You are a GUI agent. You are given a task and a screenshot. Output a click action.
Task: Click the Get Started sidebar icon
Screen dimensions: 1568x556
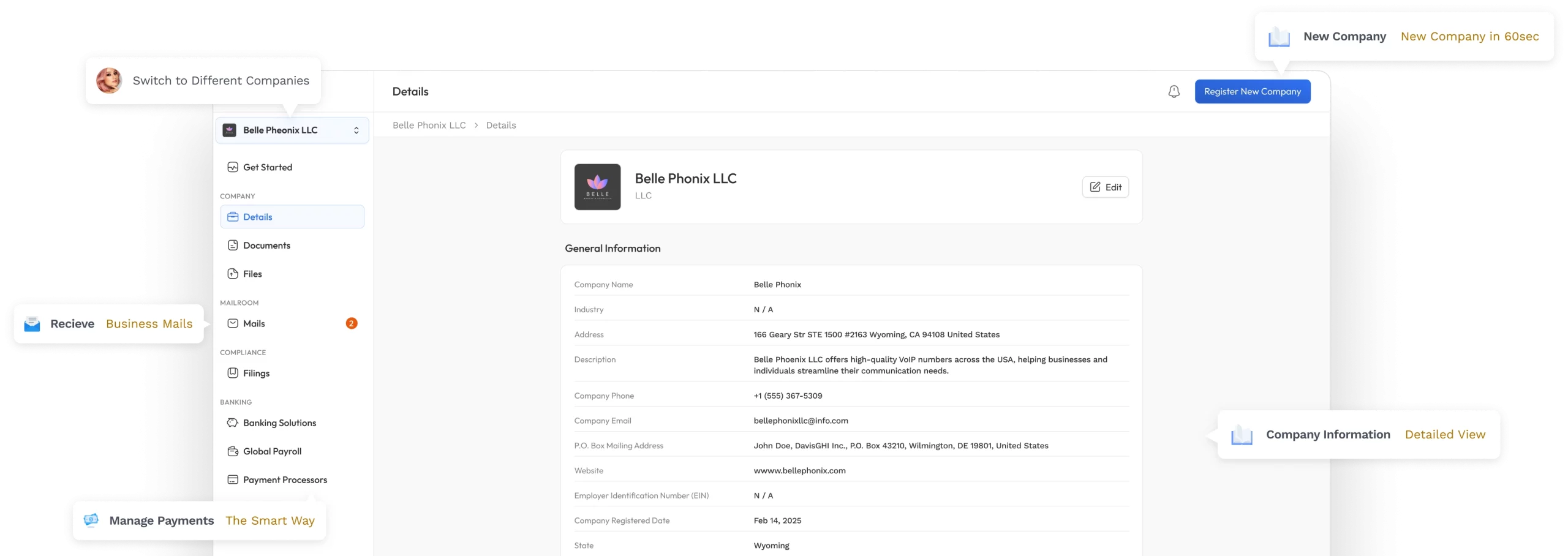[x=233, y=167]
